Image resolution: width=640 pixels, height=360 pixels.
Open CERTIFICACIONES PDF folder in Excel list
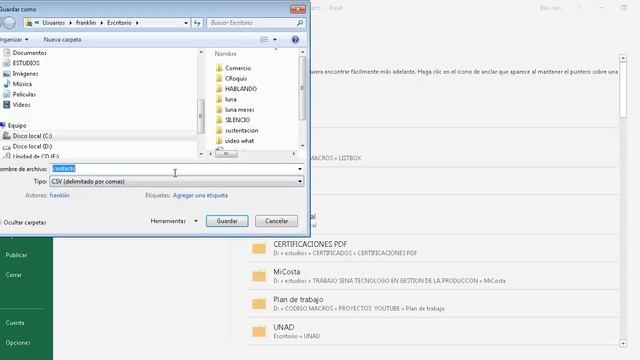coord(433,248)
